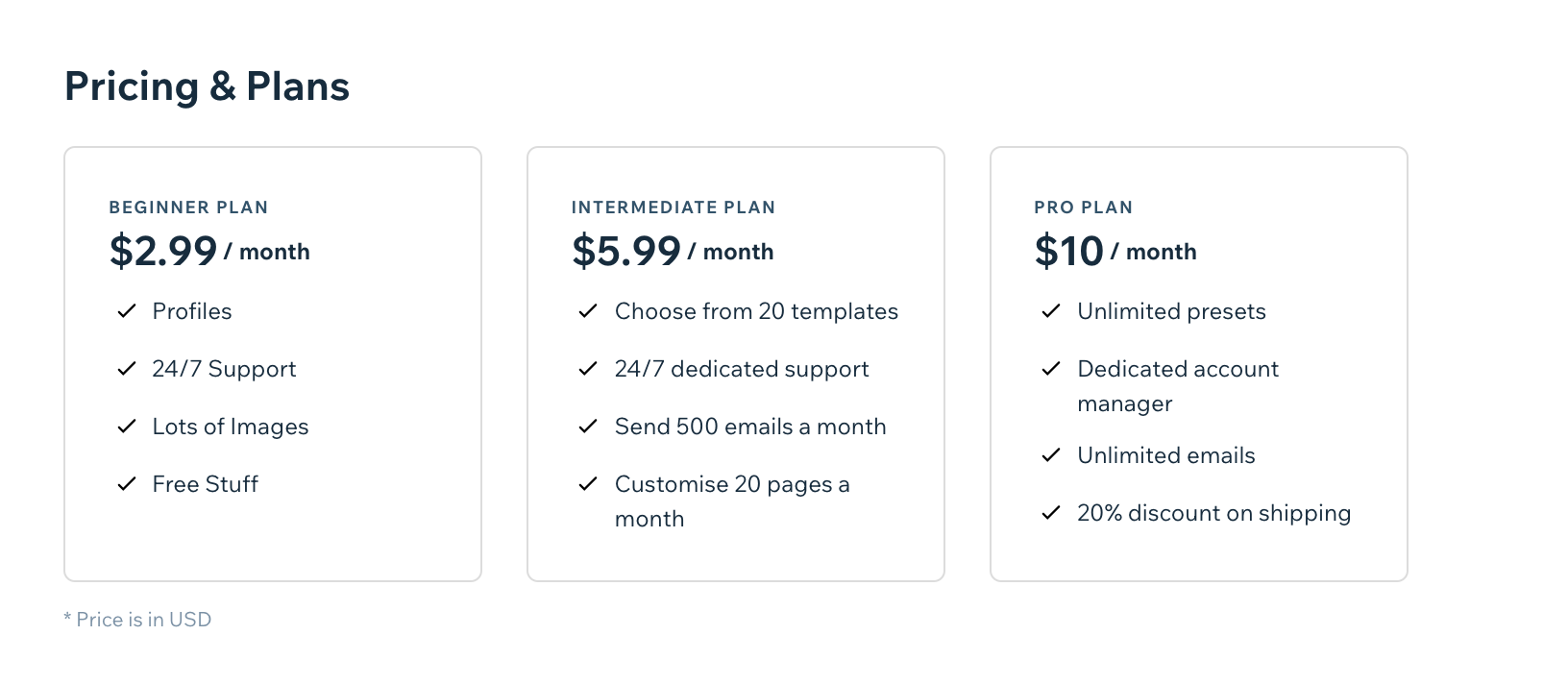Viewport: 1568px width, 684px height.
Task: Click checkmark beside 24/7 dedicated support
Action: click(x=588, y=369)
